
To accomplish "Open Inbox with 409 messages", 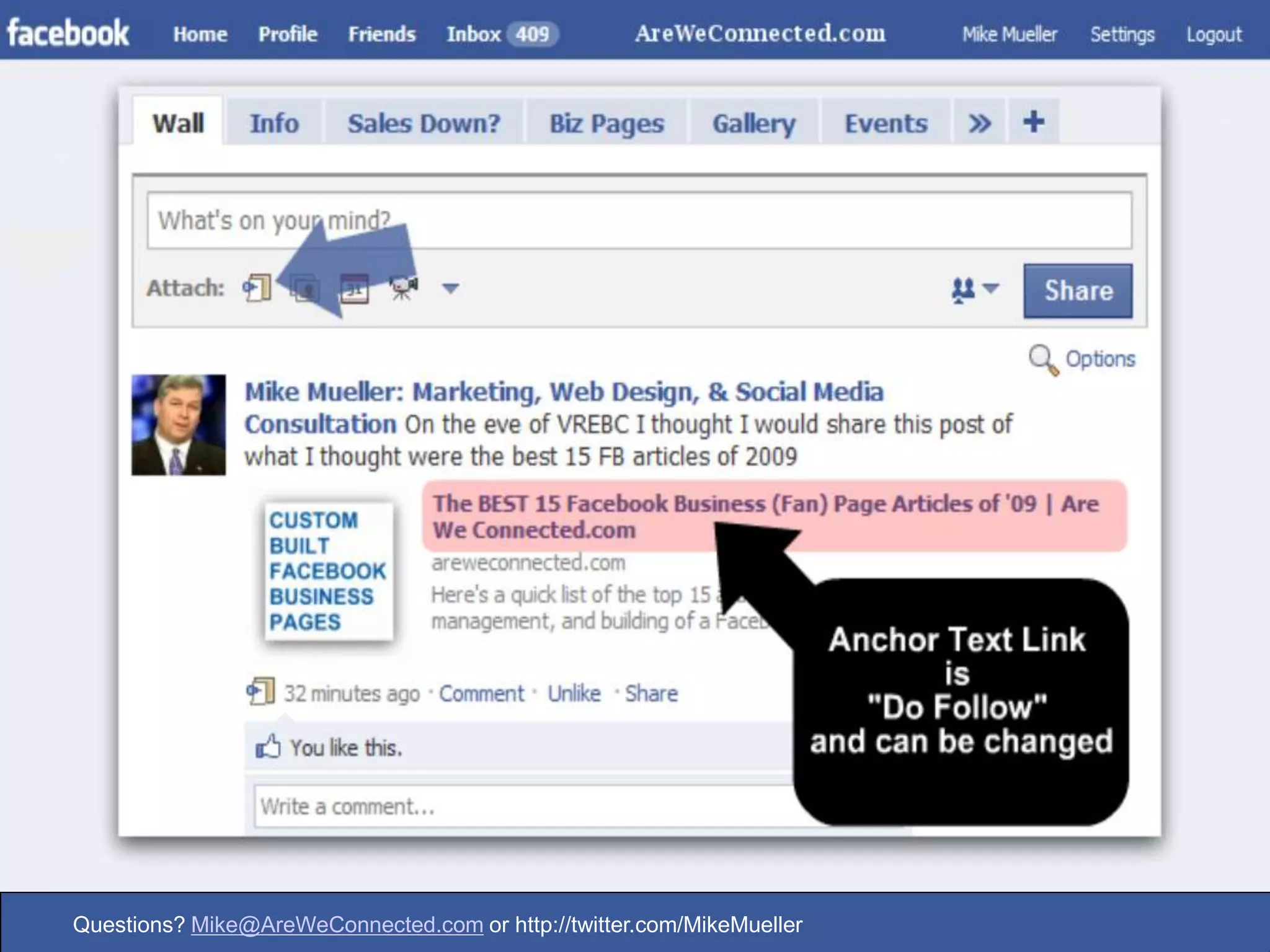I will (x=501, y=34).
